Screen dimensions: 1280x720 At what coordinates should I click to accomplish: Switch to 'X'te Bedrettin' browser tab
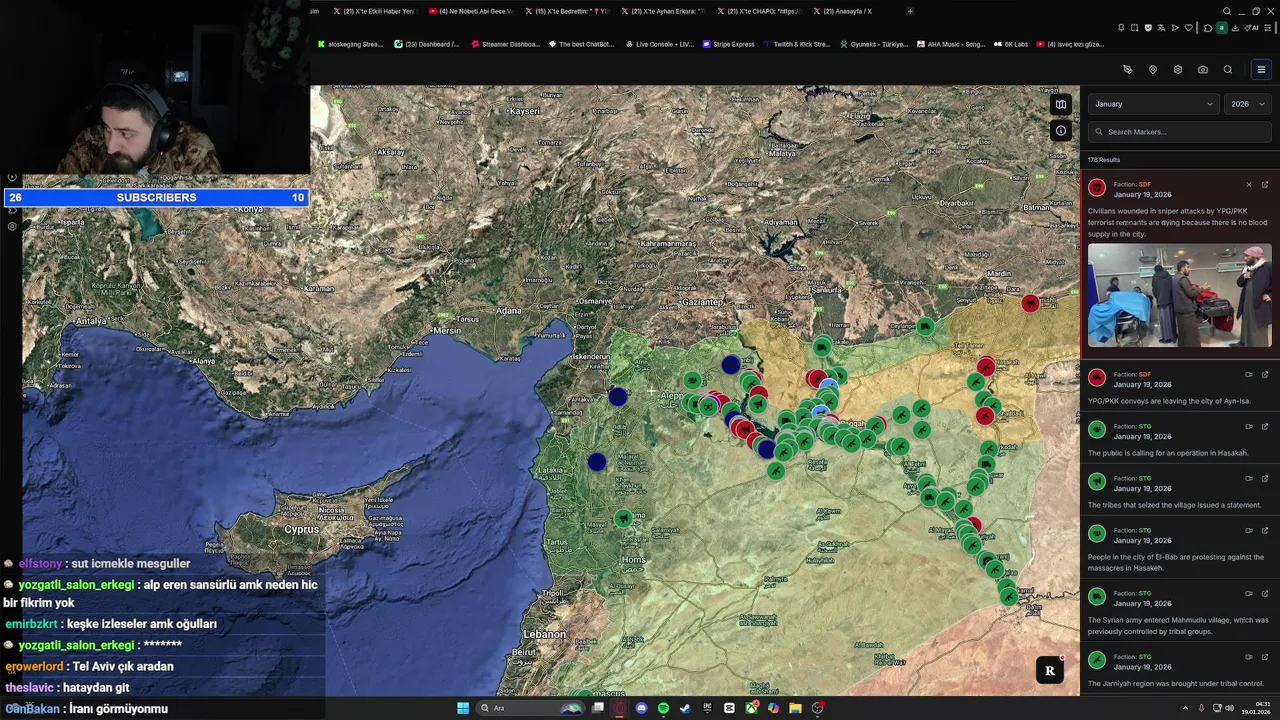tap(567, 11)
